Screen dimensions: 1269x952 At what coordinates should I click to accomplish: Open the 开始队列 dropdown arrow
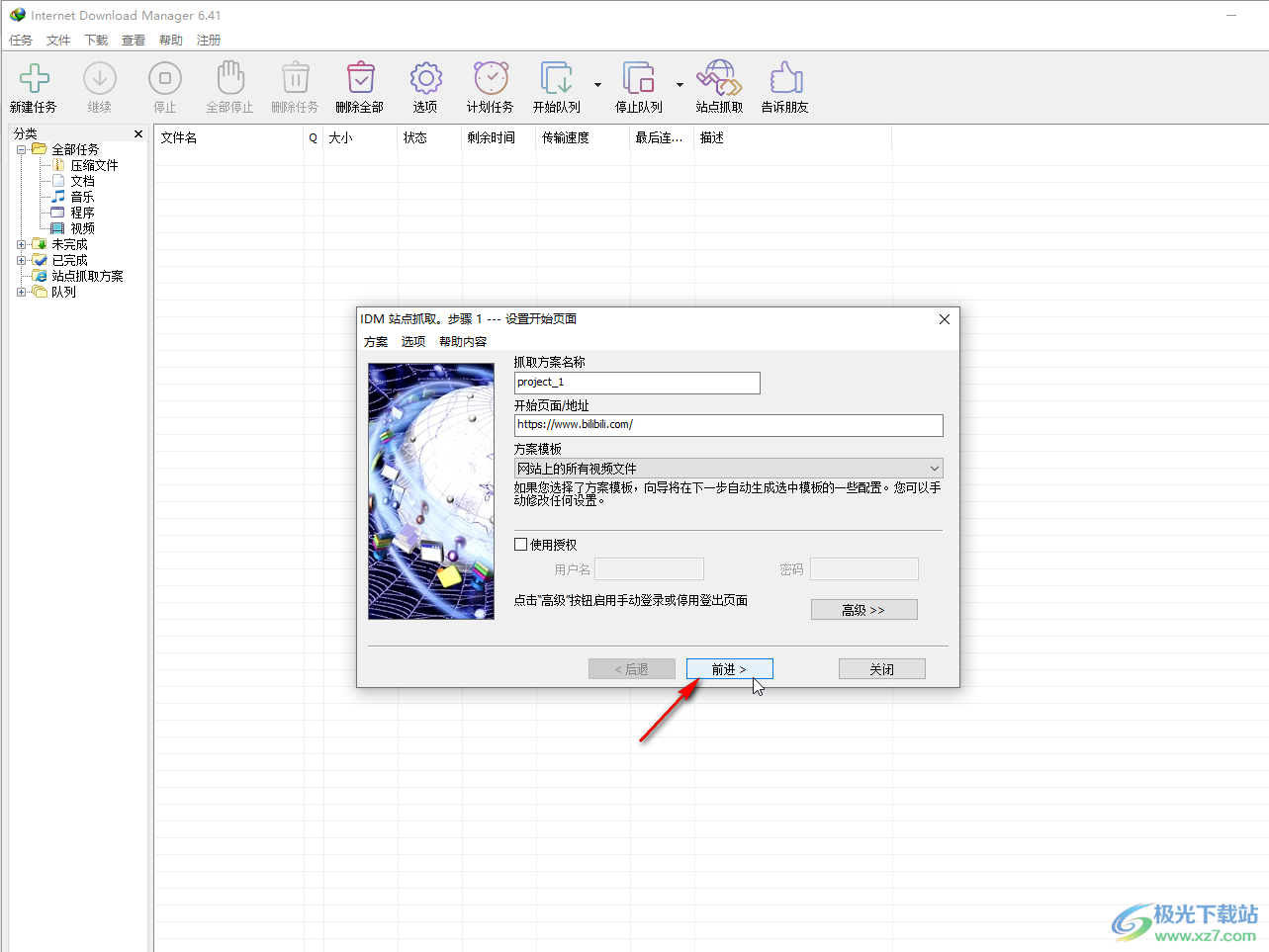(597, 85)
